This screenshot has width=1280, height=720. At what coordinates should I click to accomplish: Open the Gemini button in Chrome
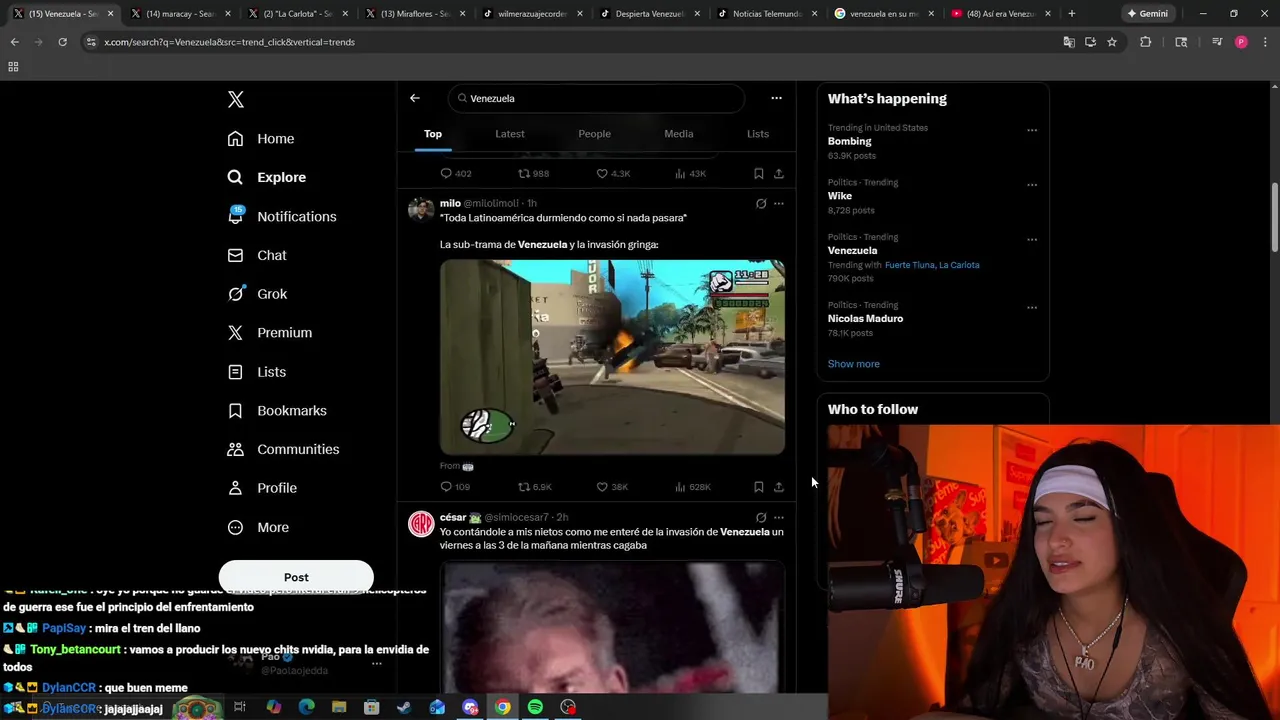[1146, 14]
